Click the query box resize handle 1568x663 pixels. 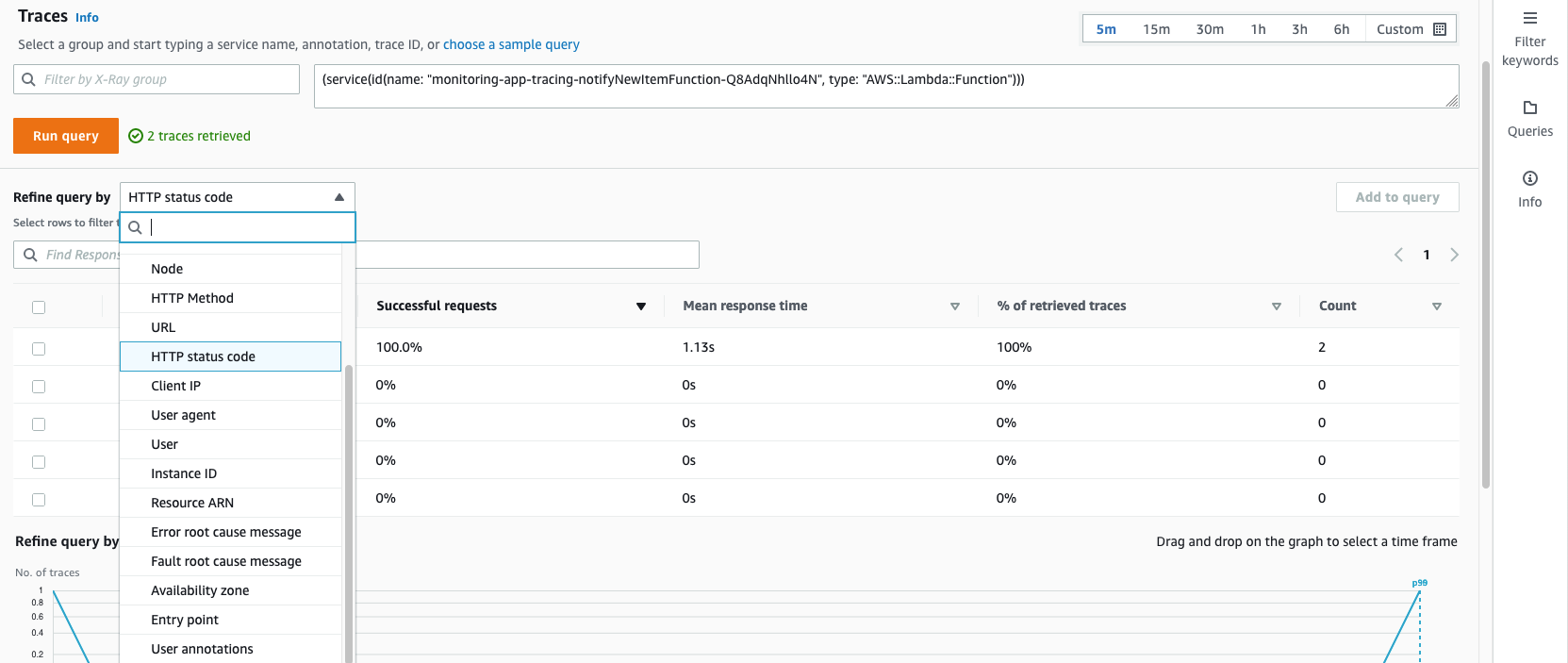pos(1452,101)
